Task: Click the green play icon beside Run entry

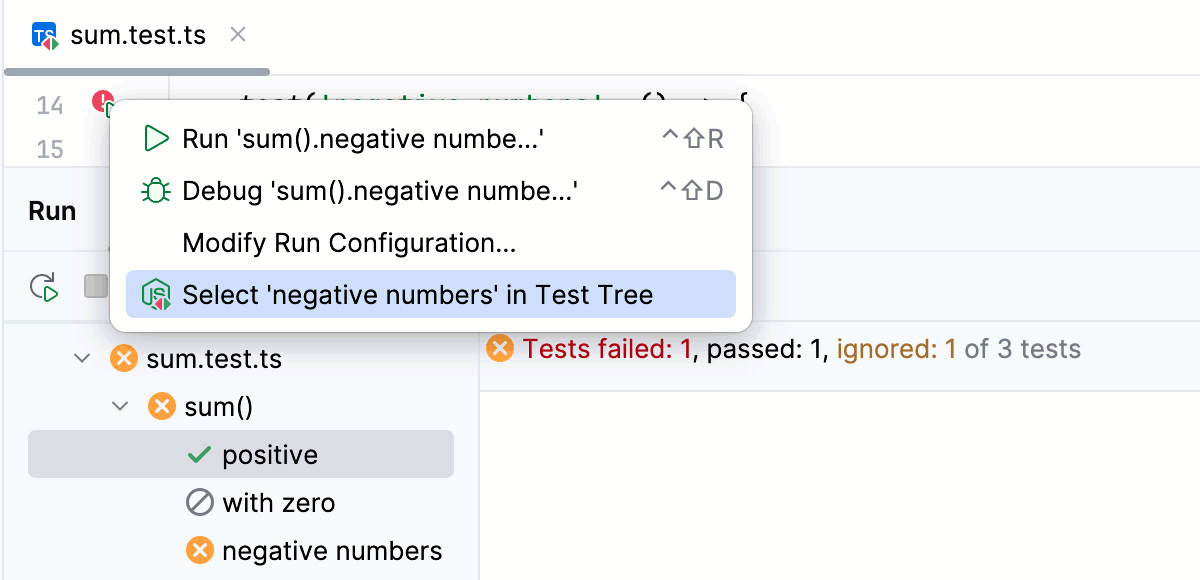Action: [x=156, y=139]
